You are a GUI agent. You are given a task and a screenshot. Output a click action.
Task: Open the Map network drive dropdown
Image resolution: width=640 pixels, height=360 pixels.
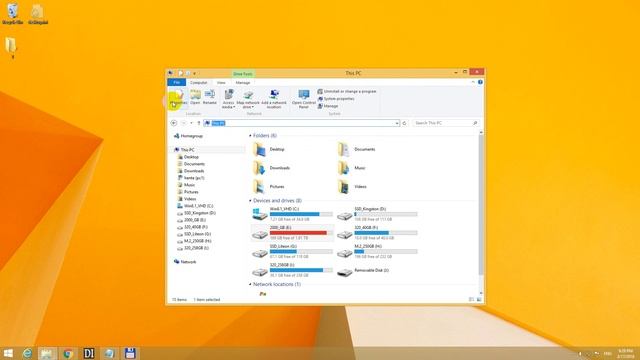(x=248, y=99)
